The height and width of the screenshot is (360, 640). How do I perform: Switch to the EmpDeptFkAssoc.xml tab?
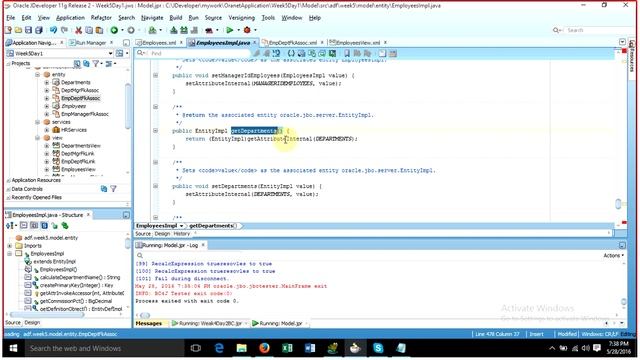click(293, 42)
